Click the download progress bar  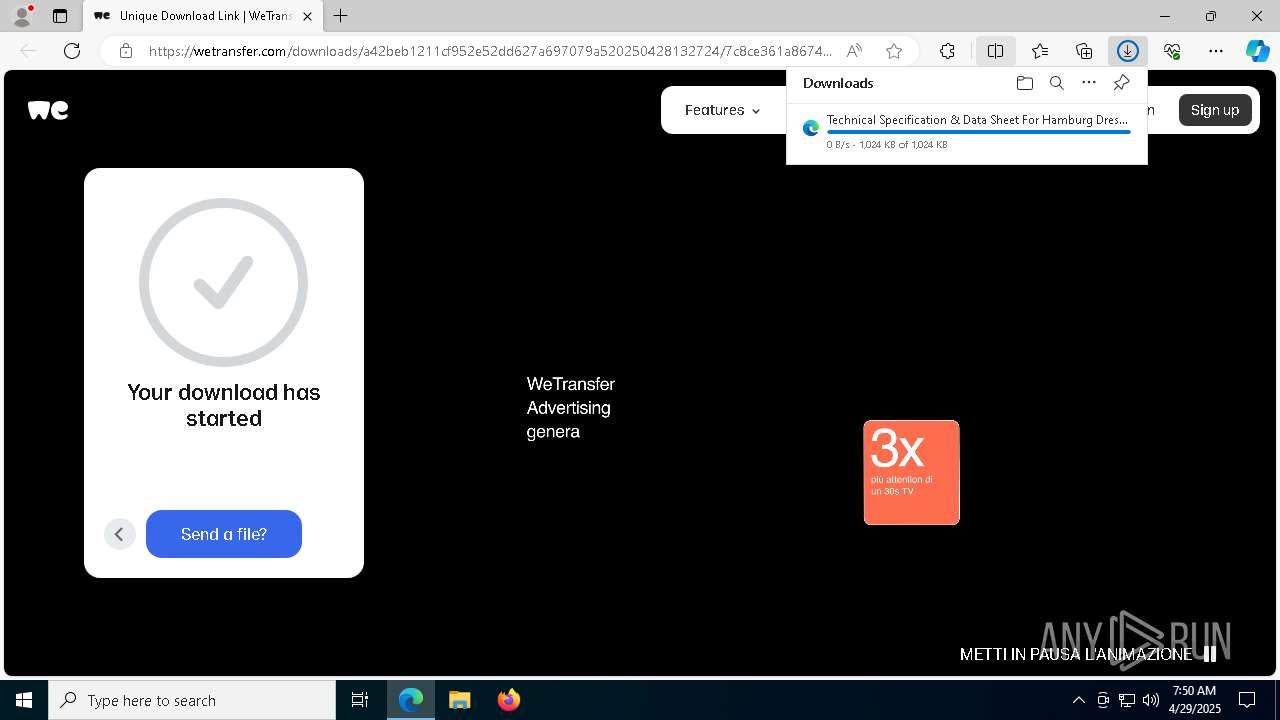point(978,132)
